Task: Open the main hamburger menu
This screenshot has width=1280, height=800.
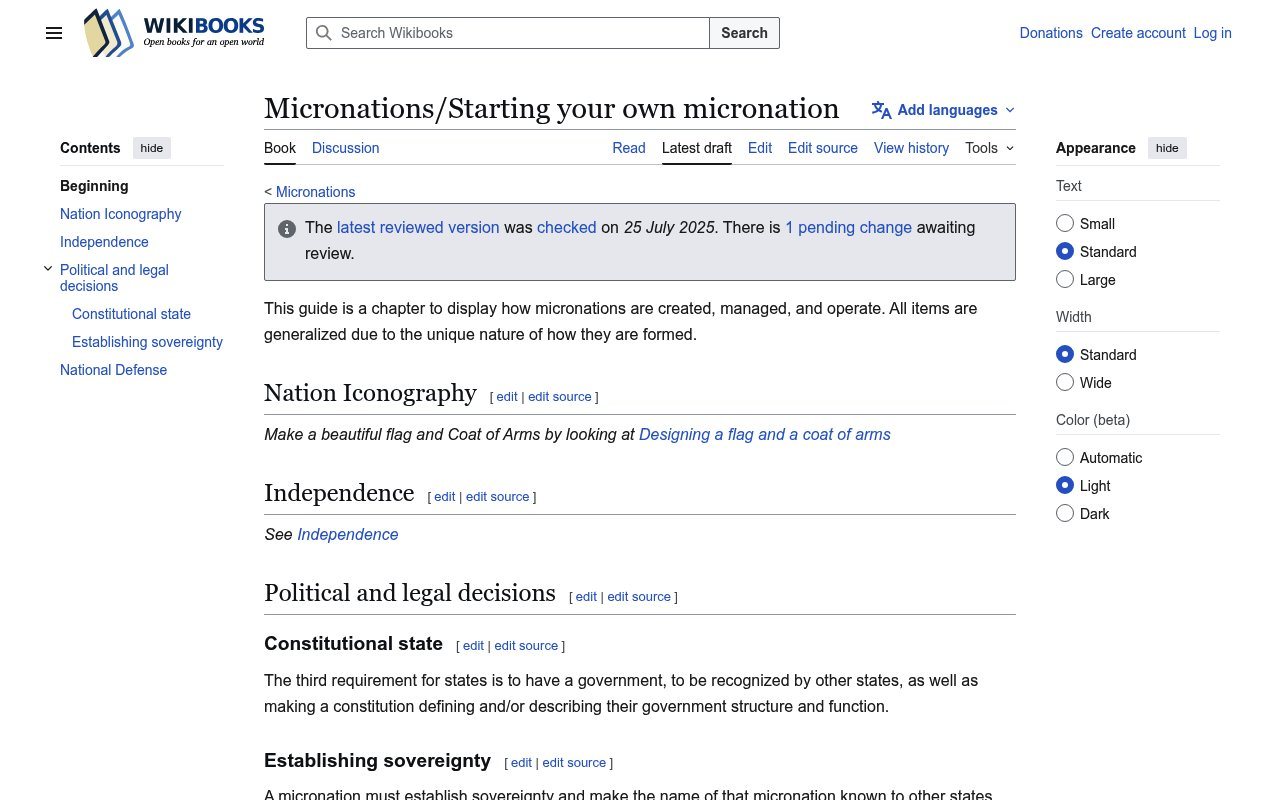Action: [54, 33]
